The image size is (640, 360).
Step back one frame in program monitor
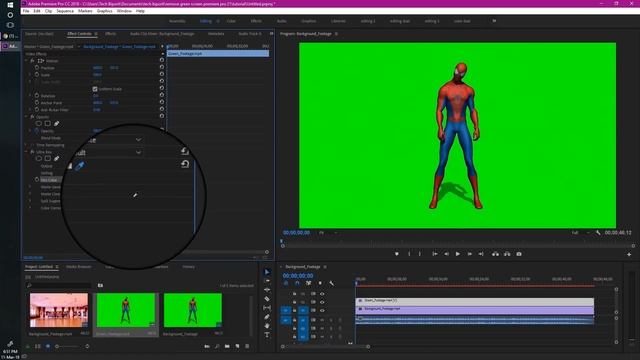click(x=446, y=254)
